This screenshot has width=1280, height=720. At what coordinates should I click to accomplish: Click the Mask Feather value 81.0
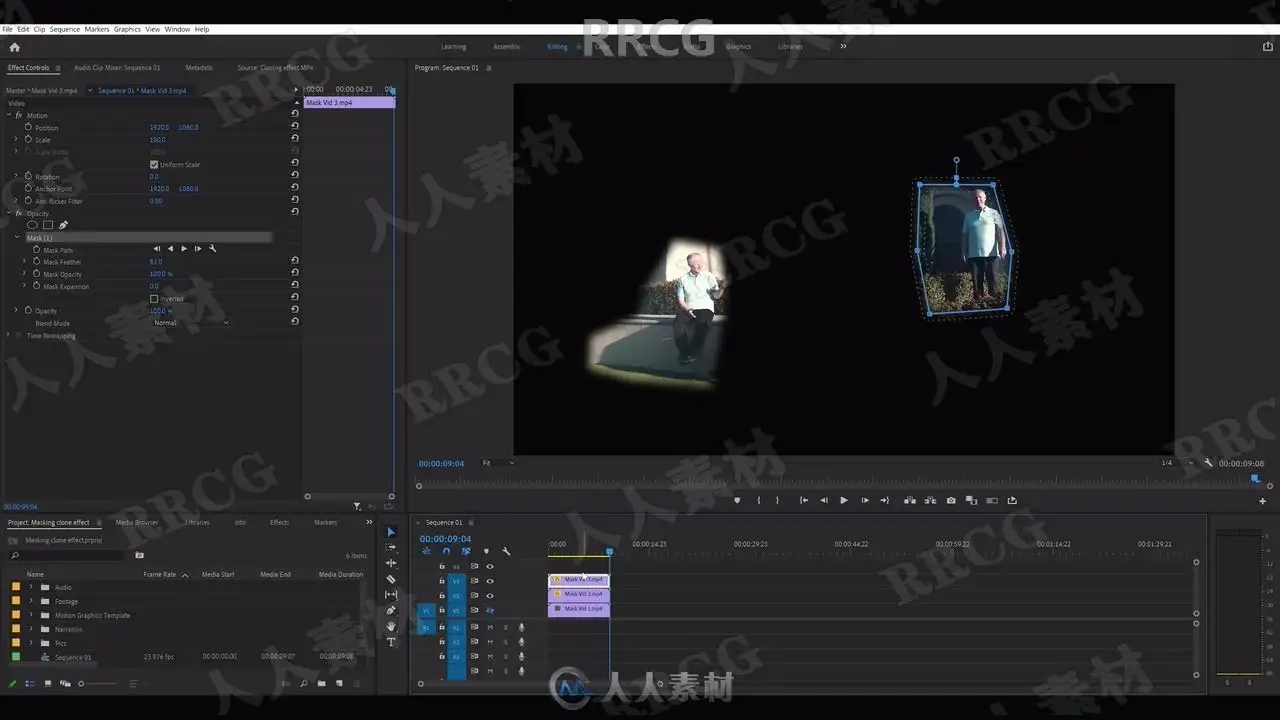coord(156,262)
